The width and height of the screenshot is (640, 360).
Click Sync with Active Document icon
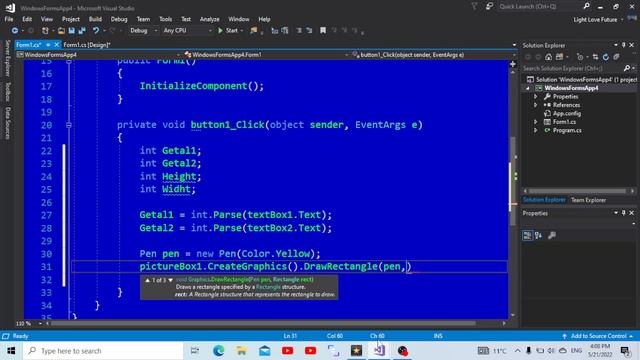coord(596,57)
